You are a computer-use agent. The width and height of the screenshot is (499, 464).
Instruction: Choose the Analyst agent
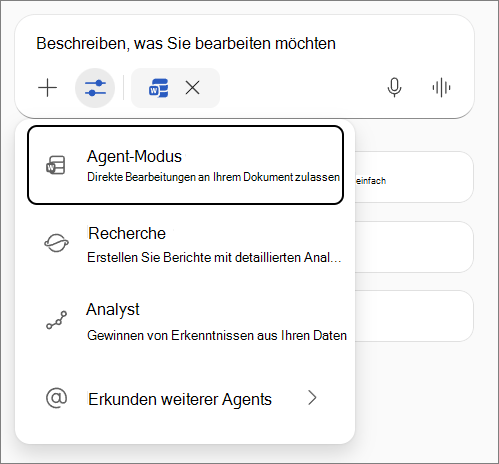click(185, 321)
